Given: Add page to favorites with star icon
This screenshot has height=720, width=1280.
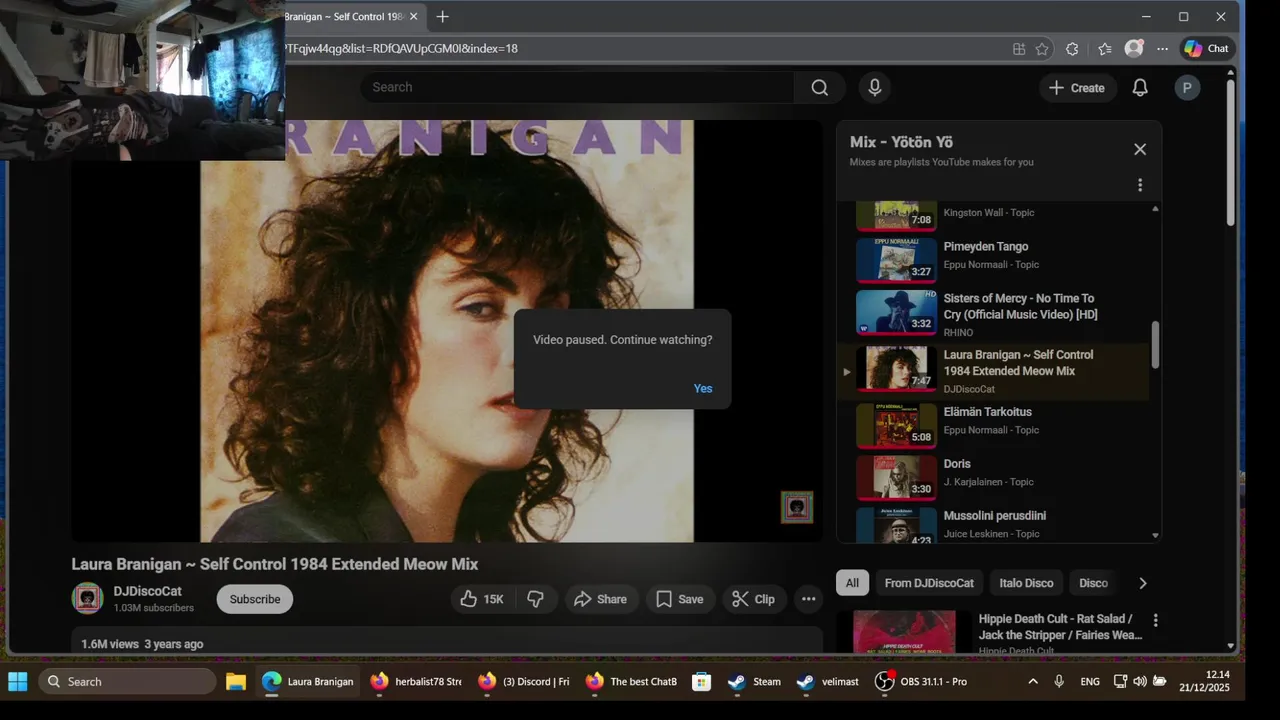Looking at the screenshot, I should [1042, 48].
